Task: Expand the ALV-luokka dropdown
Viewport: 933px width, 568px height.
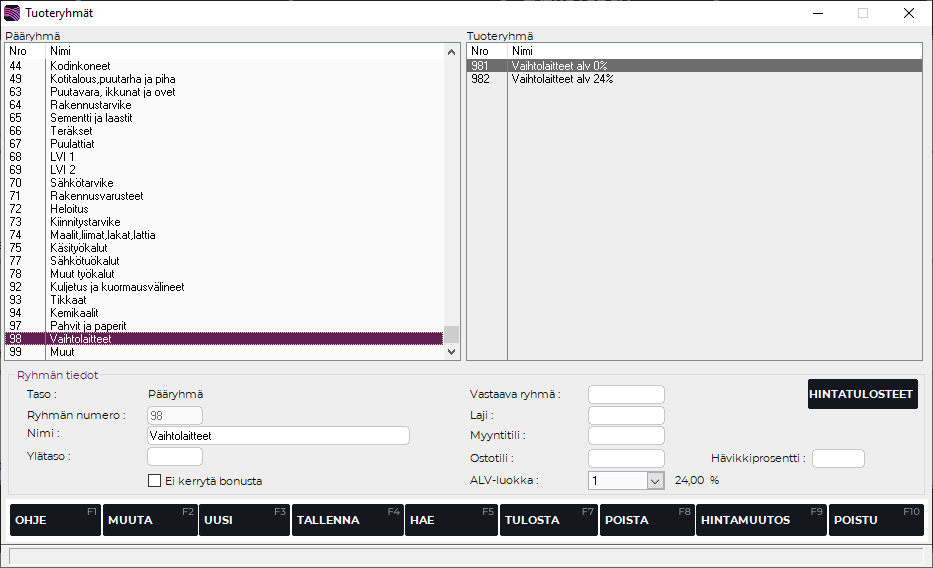Action: tap(655, 481)
